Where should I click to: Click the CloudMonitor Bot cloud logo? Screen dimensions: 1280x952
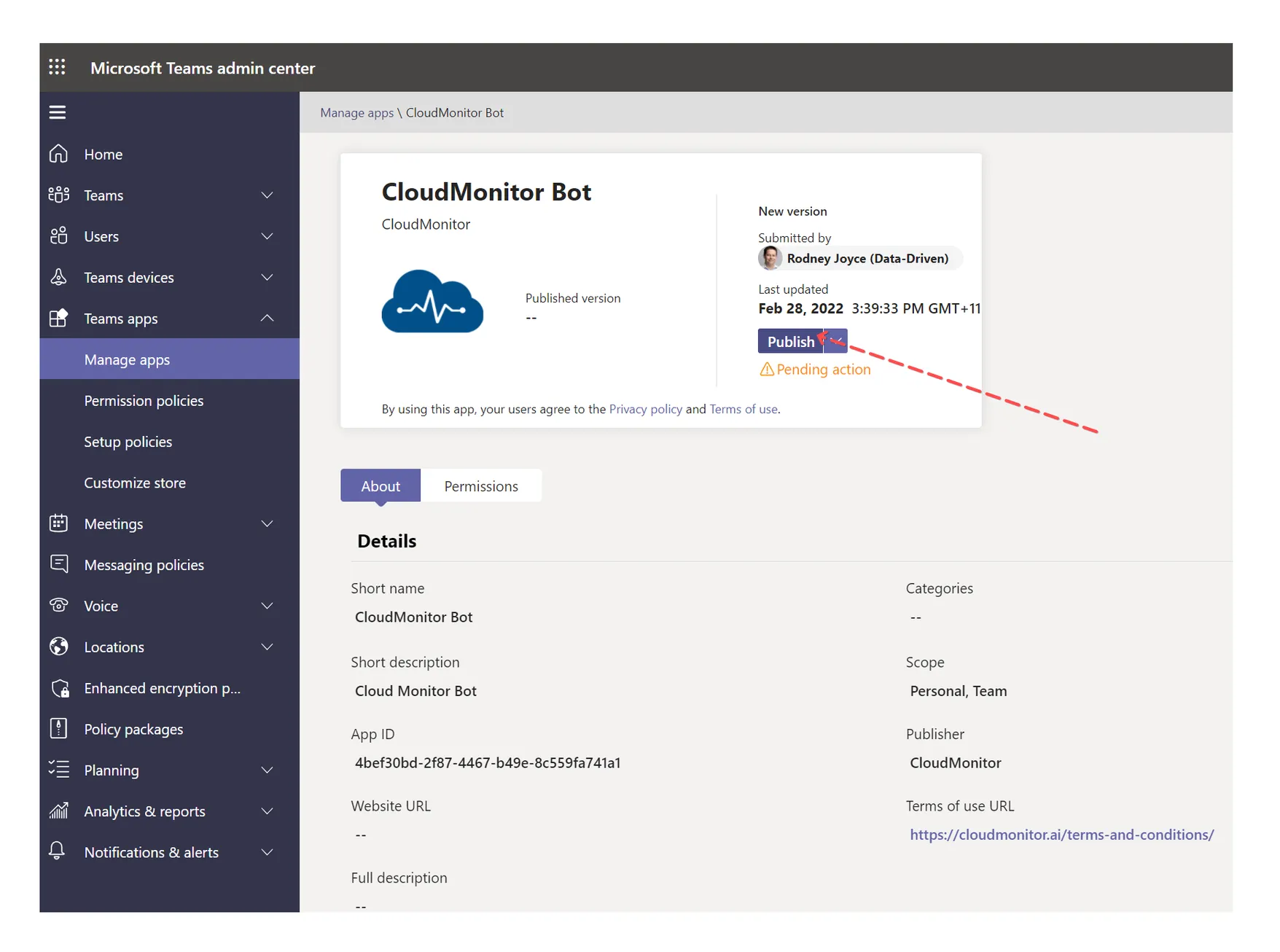(x=432, y=301)
